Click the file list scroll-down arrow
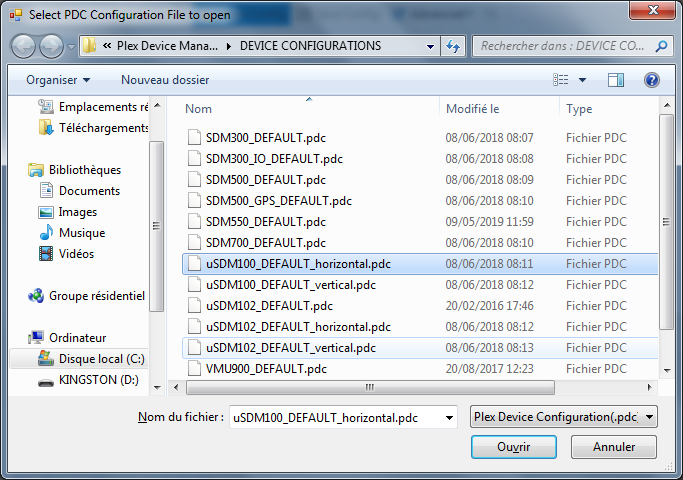The height and width of the screenshot is (480, 683). click(666, 371)
